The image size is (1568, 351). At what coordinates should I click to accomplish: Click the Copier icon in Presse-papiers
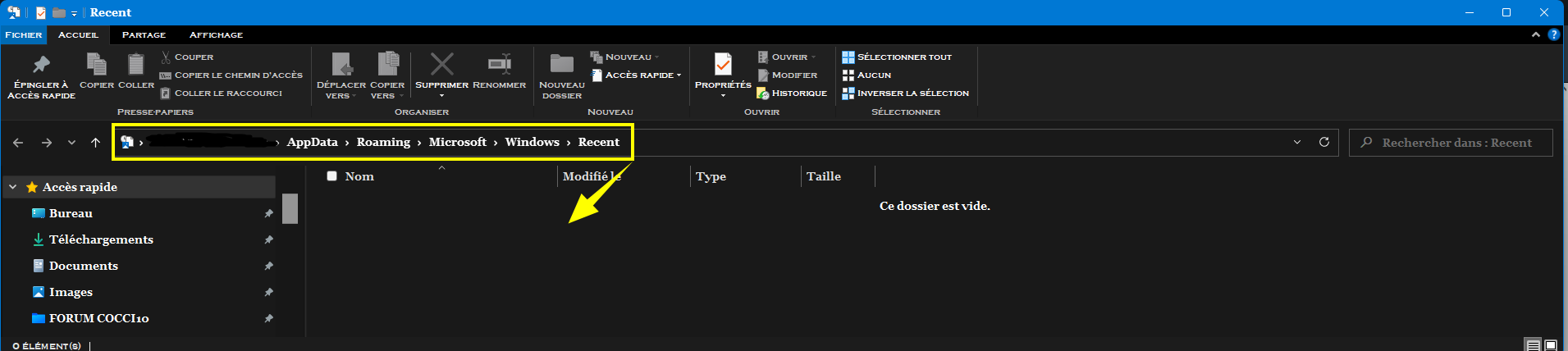(96, 65)
